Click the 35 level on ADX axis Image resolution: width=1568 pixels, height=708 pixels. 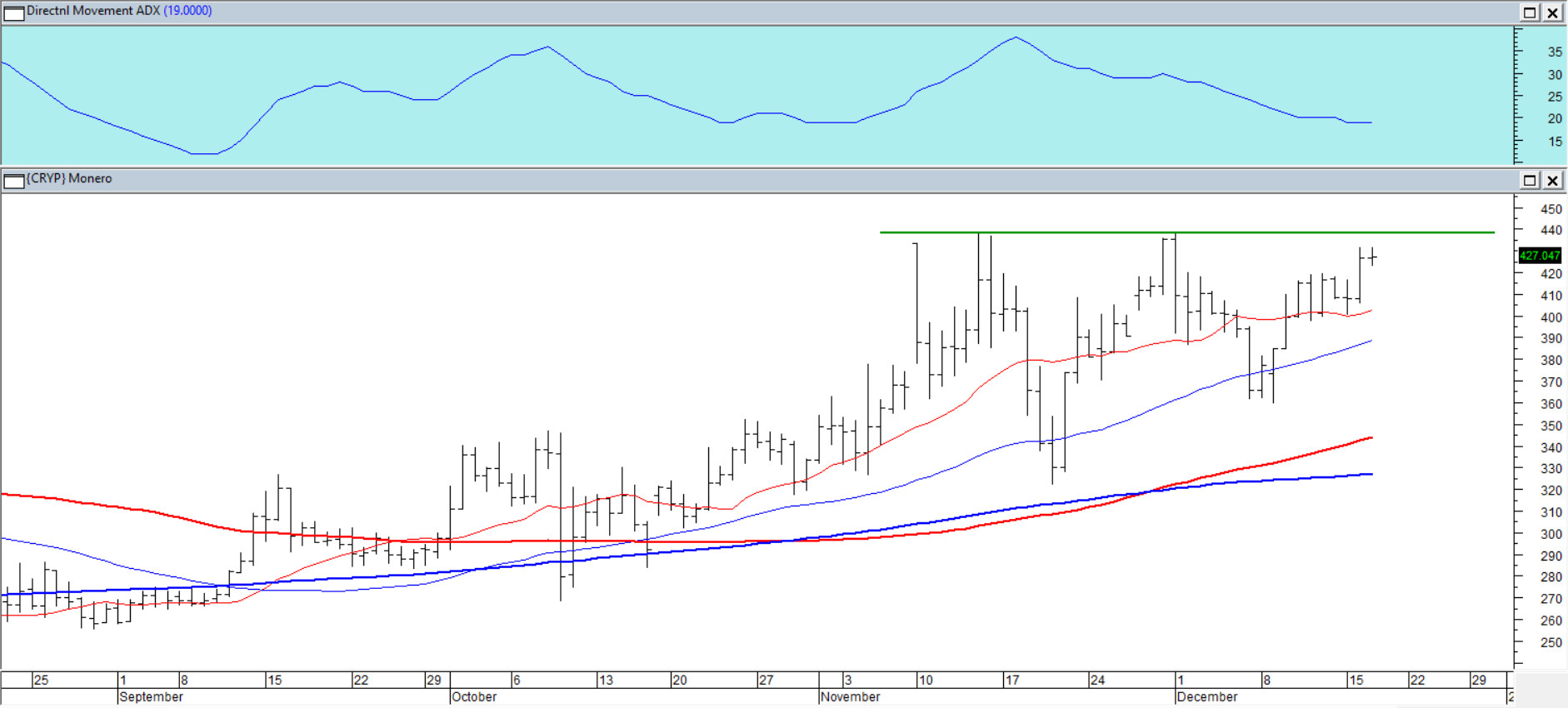click(1555, 52)
